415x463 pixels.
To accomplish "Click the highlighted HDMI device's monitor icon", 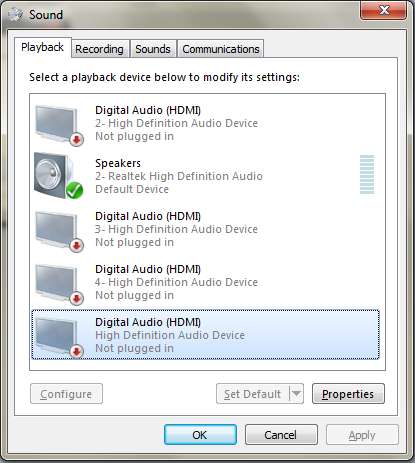I will tap(59, 337).
